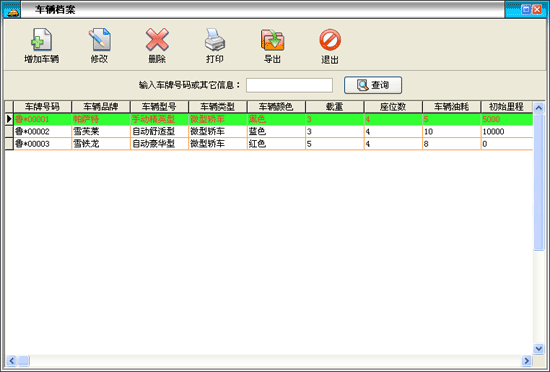The width and height of the screenshot is (550, 372).
Task: Click the 车辆颜色 column header
Action: point(276,107)
